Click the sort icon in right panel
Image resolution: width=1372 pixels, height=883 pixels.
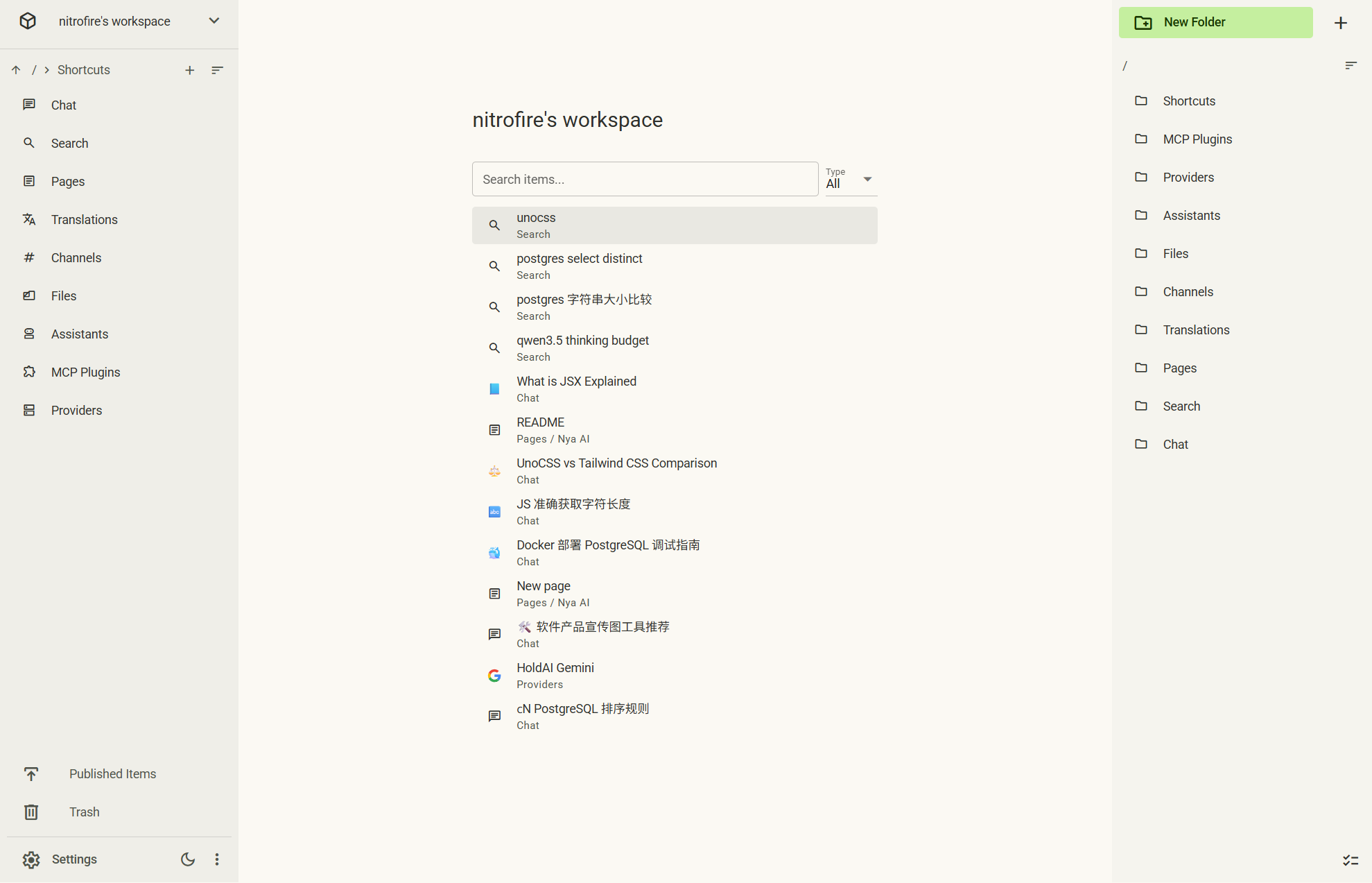1351,66
